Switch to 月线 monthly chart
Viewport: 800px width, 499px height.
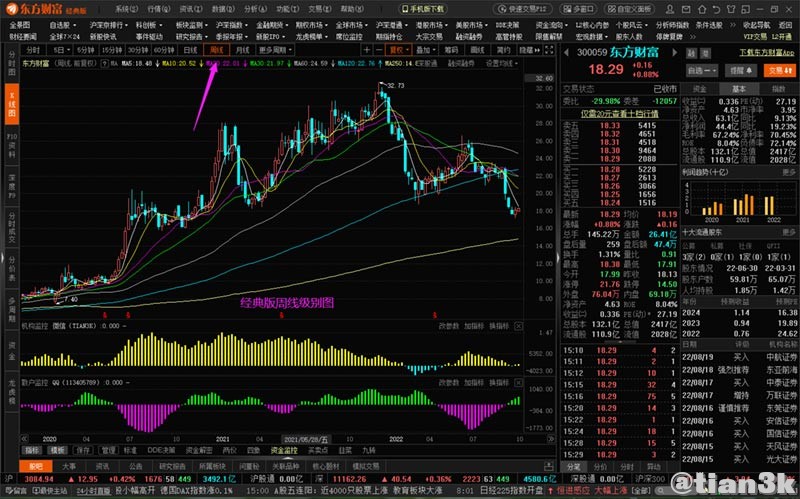click(242, 49)
